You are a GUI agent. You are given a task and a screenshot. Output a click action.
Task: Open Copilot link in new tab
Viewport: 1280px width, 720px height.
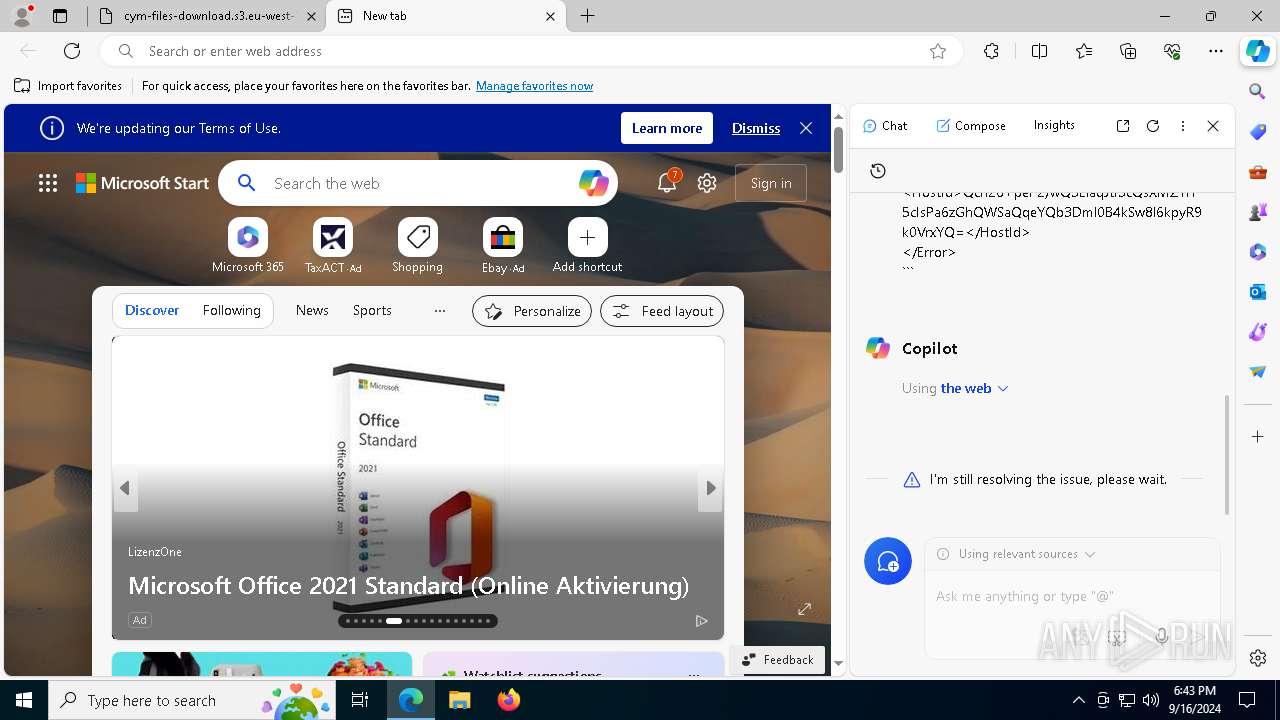pyautogui.click(x=1123, y=126)
